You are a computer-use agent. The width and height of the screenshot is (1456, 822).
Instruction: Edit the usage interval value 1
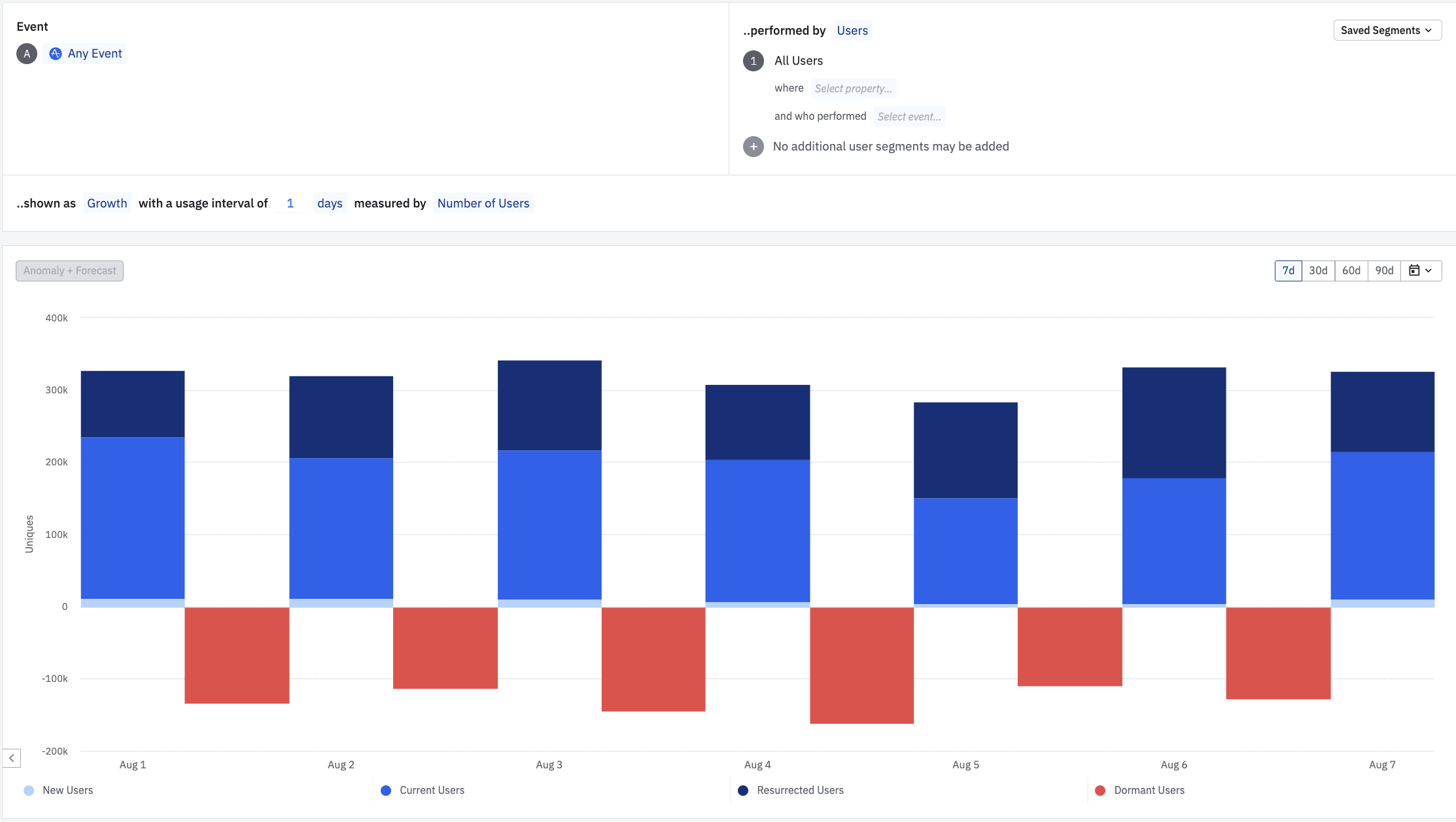coord(290,204)
